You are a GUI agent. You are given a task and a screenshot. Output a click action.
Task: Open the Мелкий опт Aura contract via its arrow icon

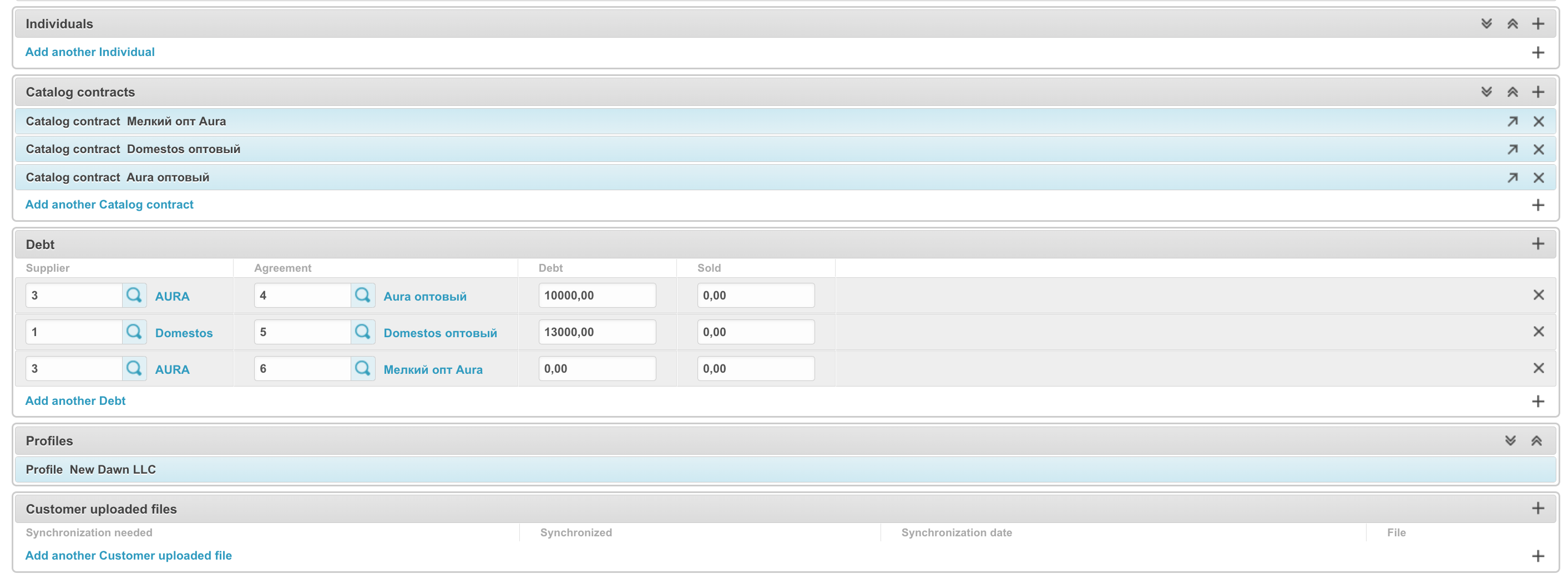pos(1512,121)
